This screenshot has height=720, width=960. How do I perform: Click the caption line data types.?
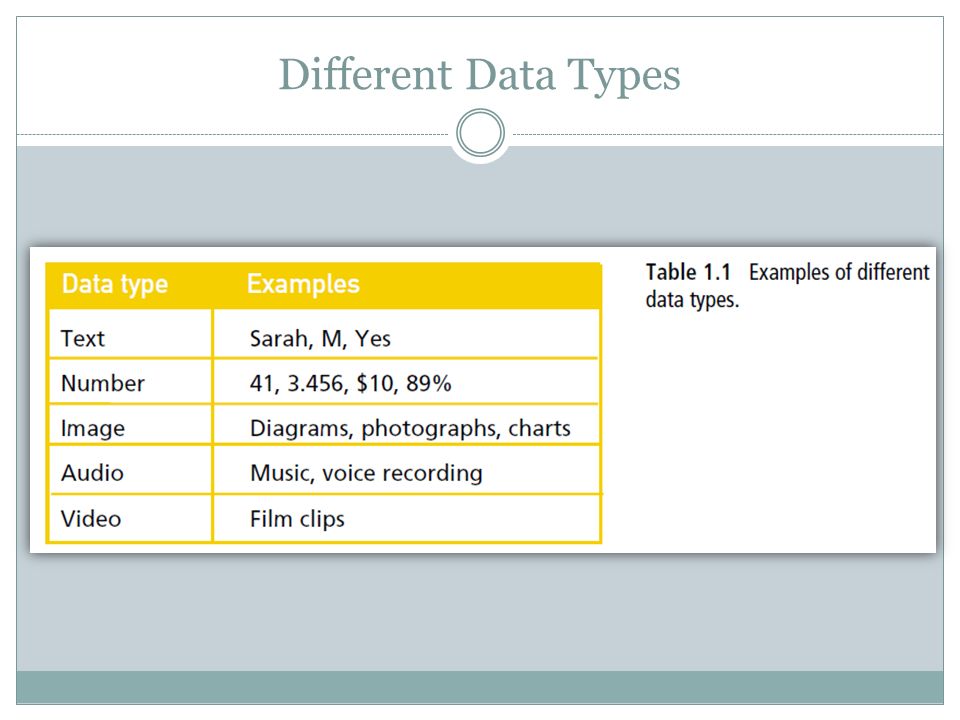692,300
